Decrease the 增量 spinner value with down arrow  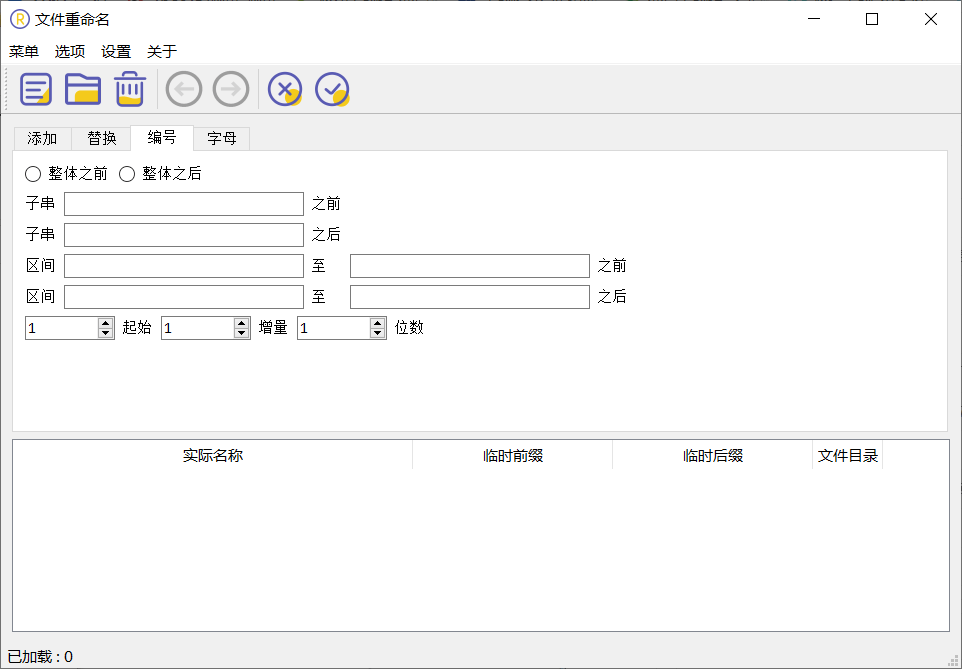point(242,333)
